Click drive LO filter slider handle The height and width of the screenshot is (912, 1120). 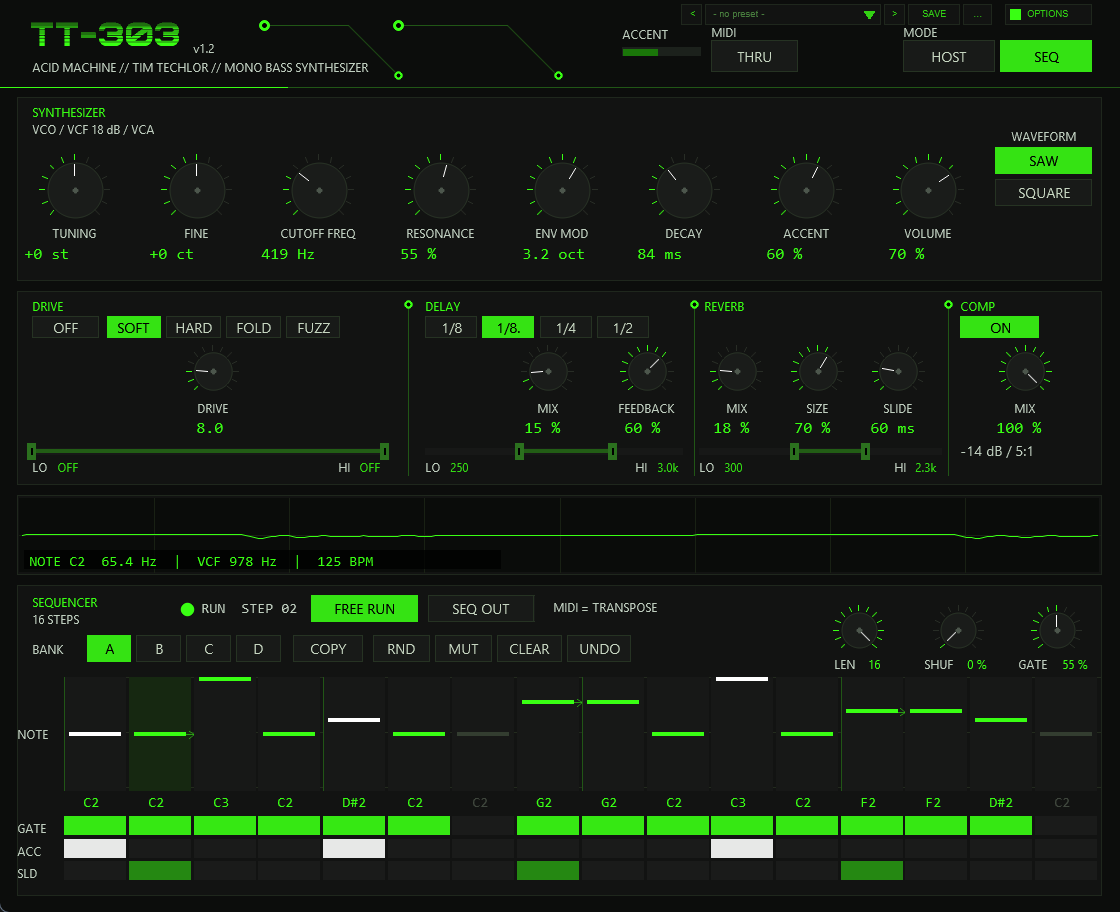click(x=31, y=451)
